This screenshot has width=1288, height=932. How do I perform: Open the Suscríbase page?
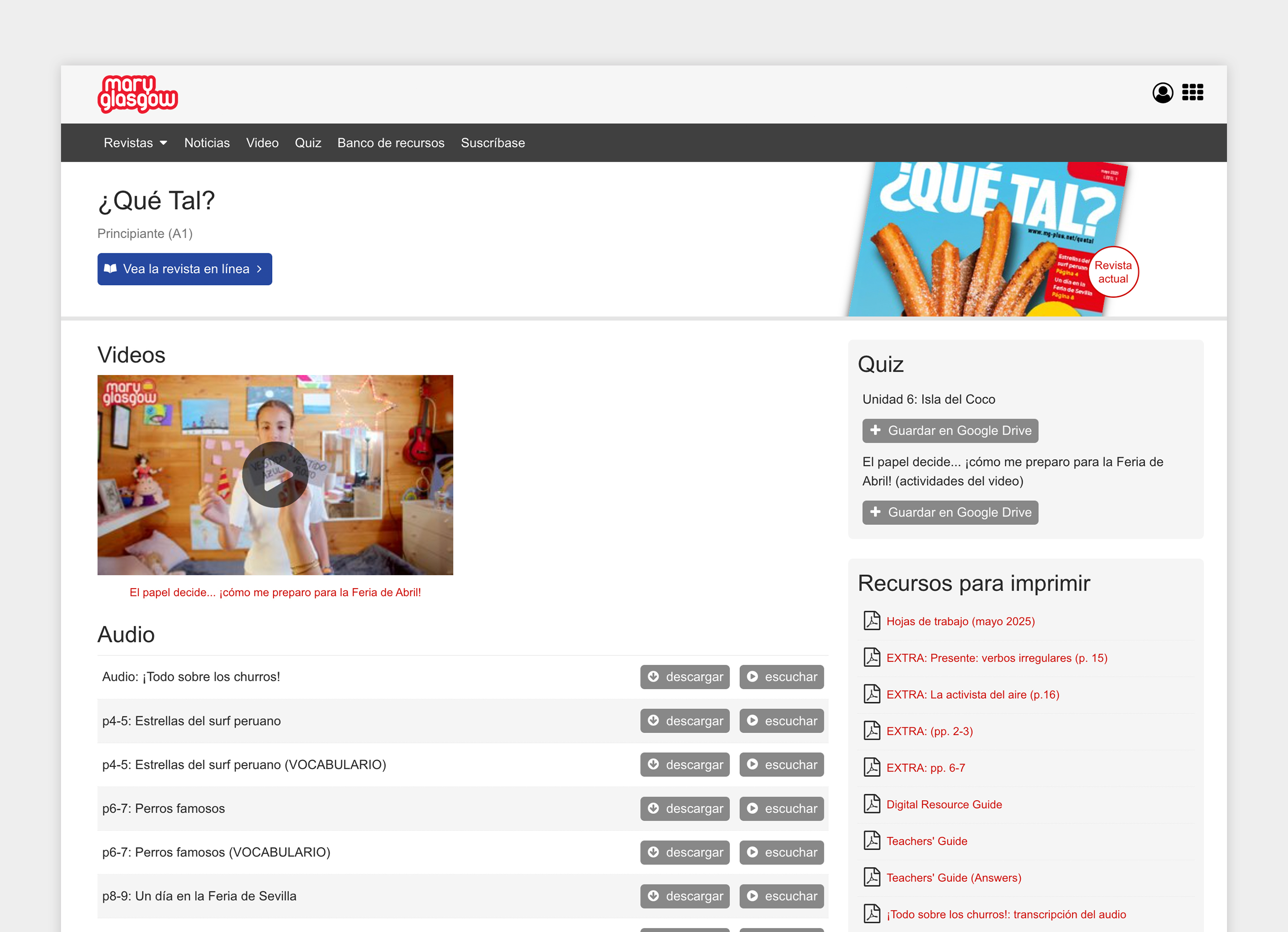[x=492, y=143]
